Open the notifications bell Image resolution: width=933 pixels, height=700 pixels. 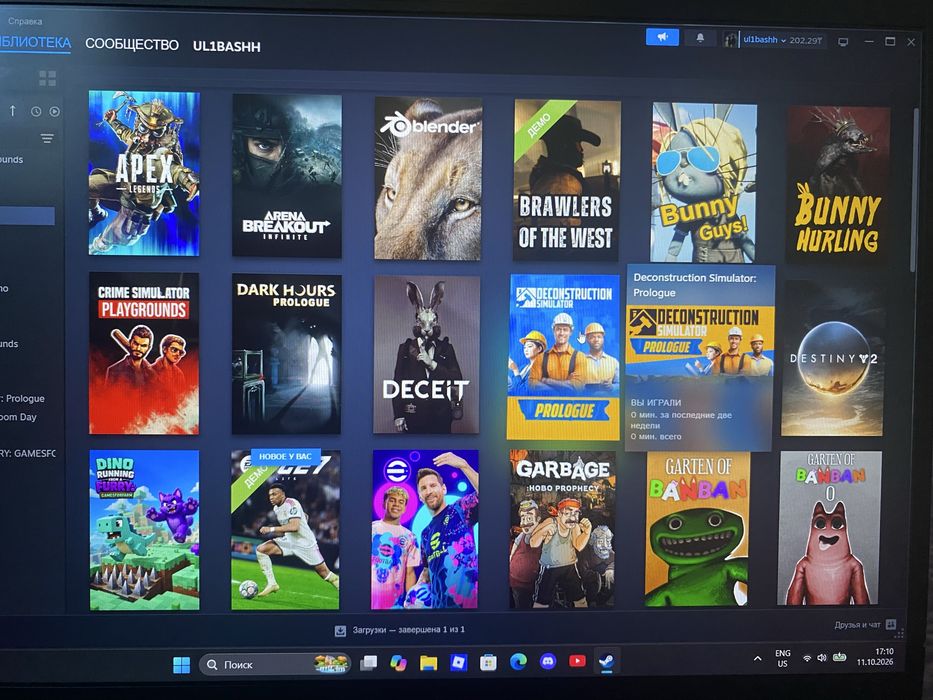(x=700, y=38)
